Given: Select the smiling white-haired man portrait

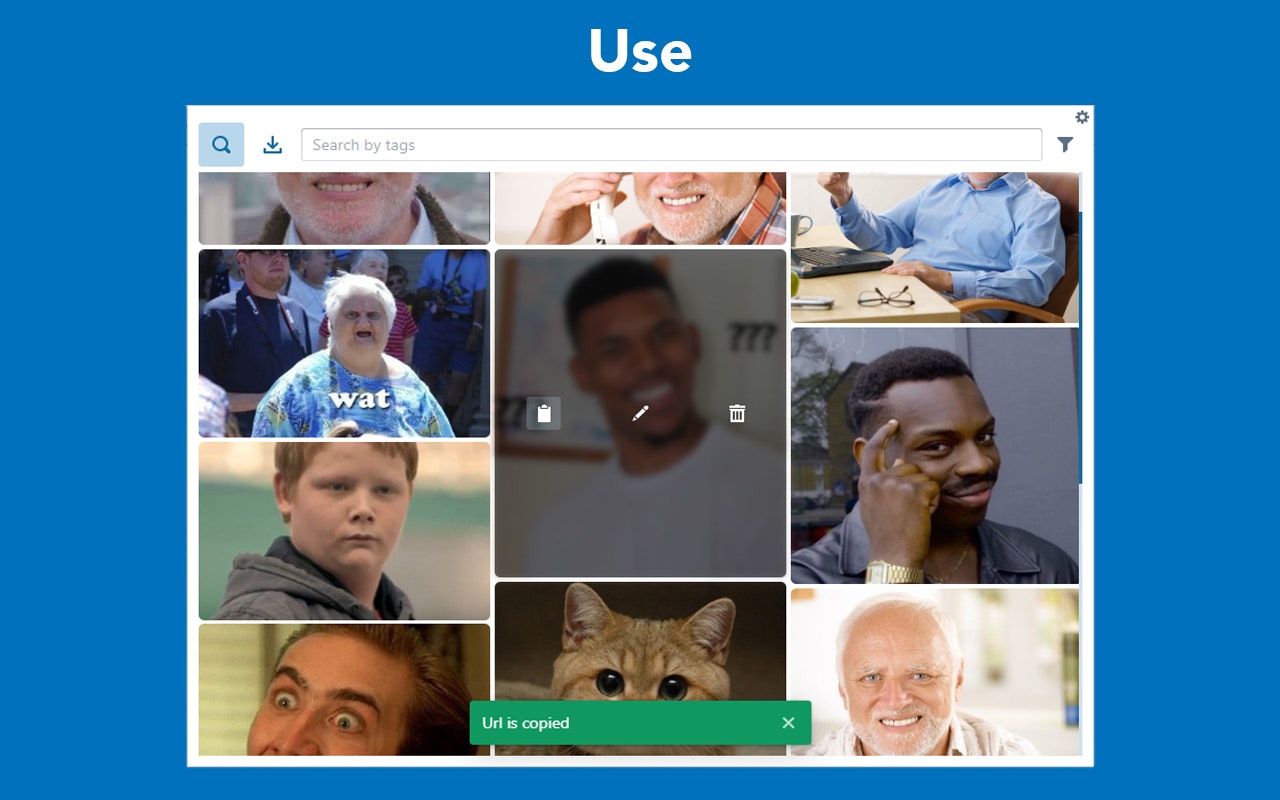Looking at the screenshot, I should (x=934, y=672).
